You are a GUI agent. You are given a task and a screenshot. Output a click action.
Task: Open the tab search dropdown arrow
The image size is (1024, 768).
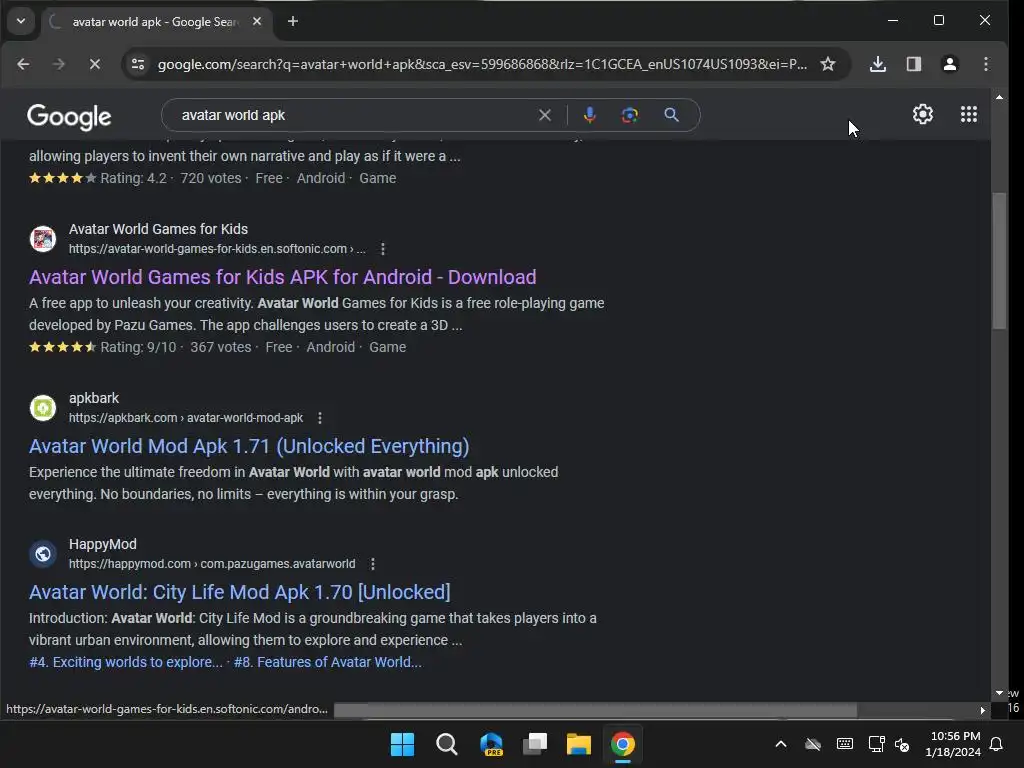pos(21,21)
